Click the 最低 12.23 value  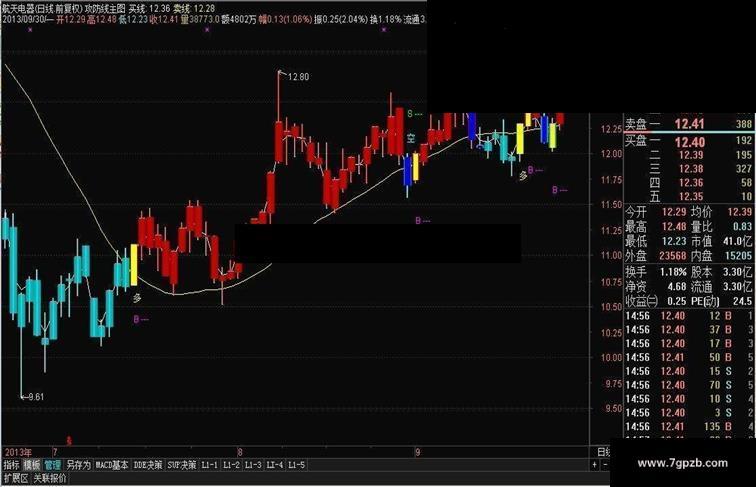(x=674, y=241)
